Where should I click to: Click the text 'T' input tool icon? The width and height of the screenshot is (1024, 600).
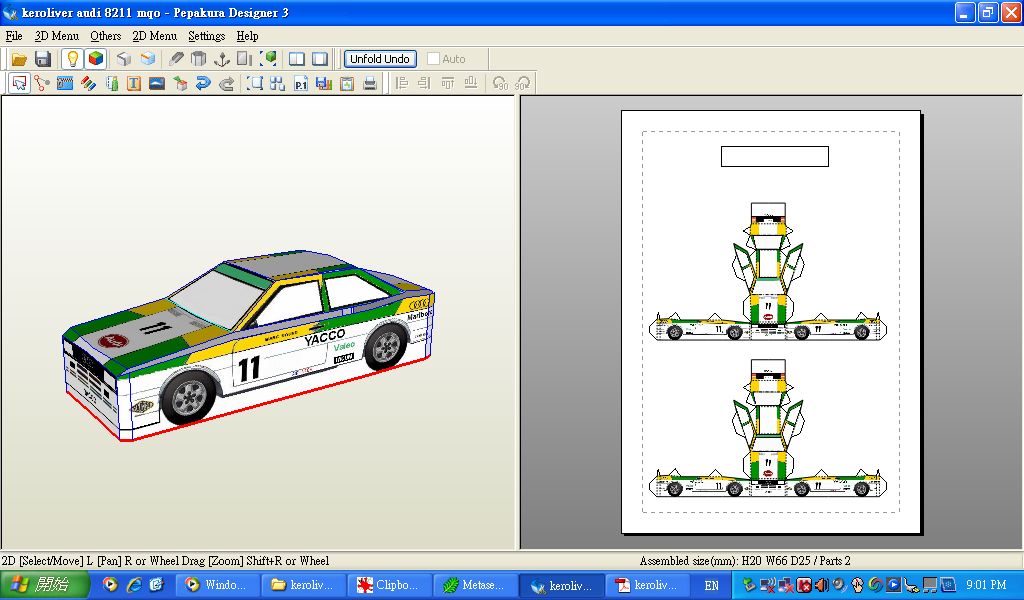[134, 84]
